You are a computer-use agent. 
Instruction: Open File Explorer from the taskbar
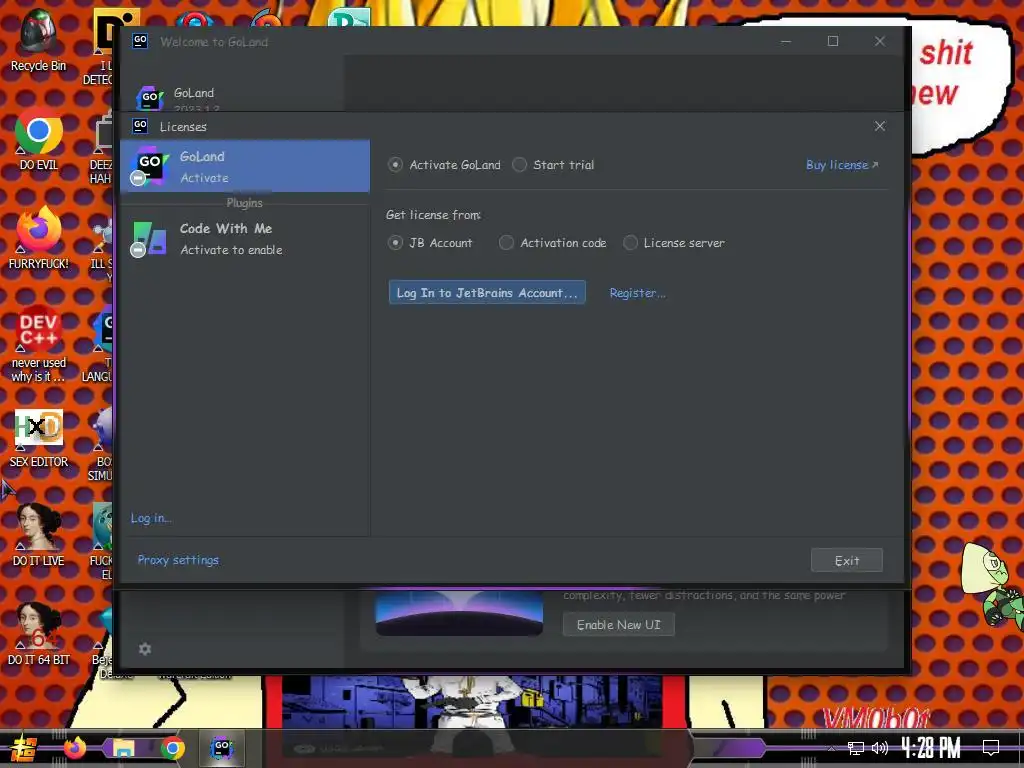tap(123, 748)
